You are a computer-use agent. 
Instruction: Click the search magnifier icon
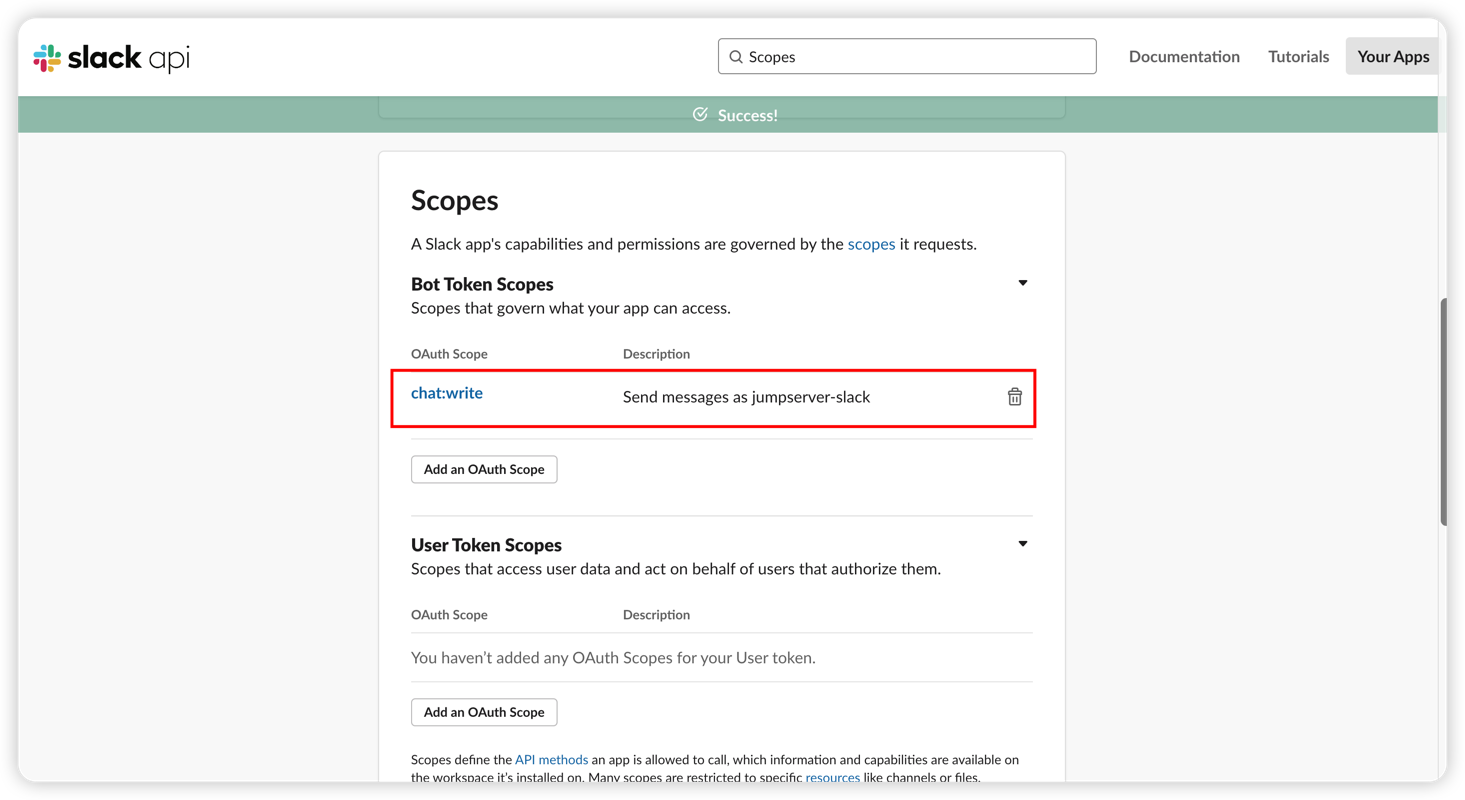point(736,57)
